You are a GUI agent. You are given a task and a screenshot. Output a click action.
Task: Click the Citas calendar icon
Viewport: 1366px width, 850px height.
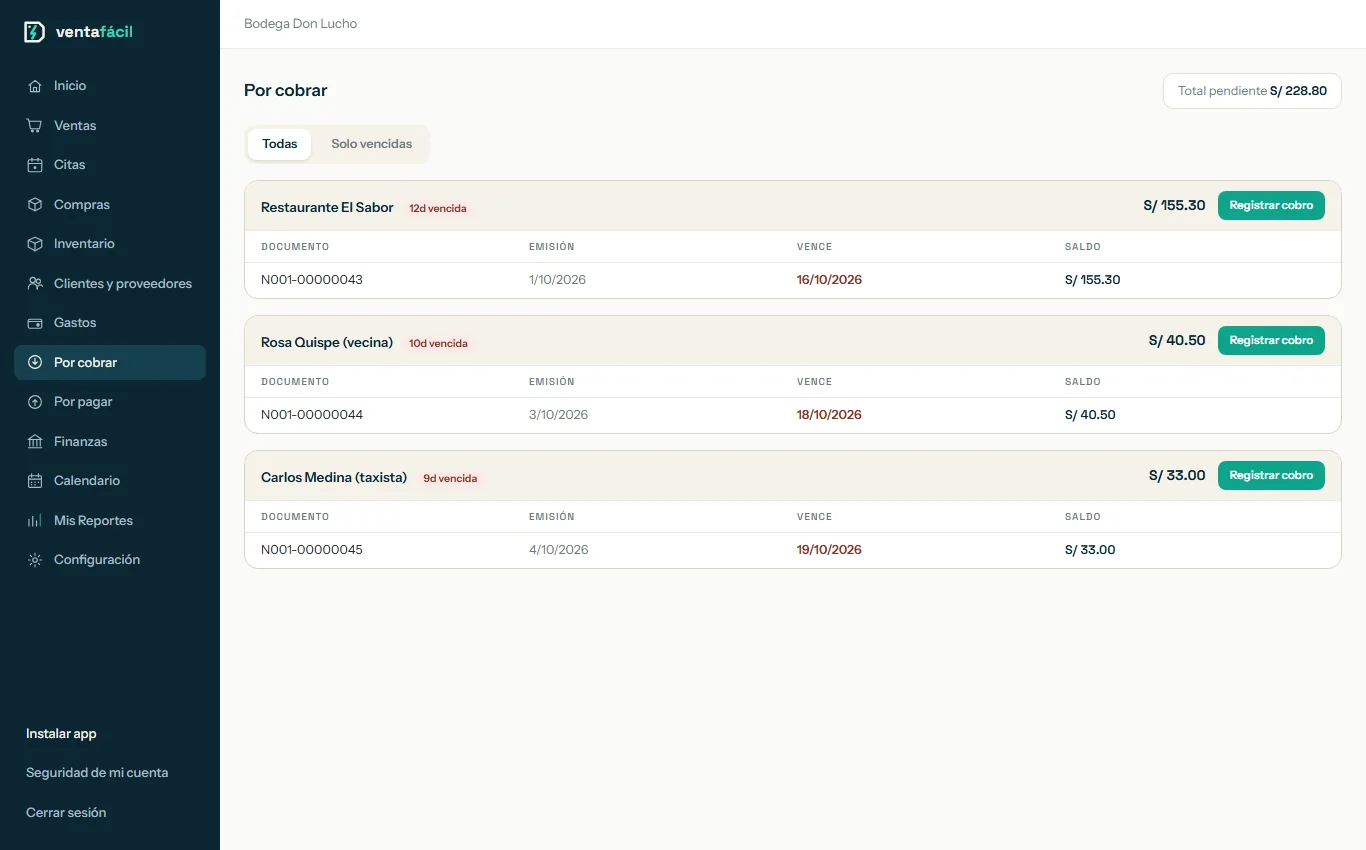[x=35, y=165]
